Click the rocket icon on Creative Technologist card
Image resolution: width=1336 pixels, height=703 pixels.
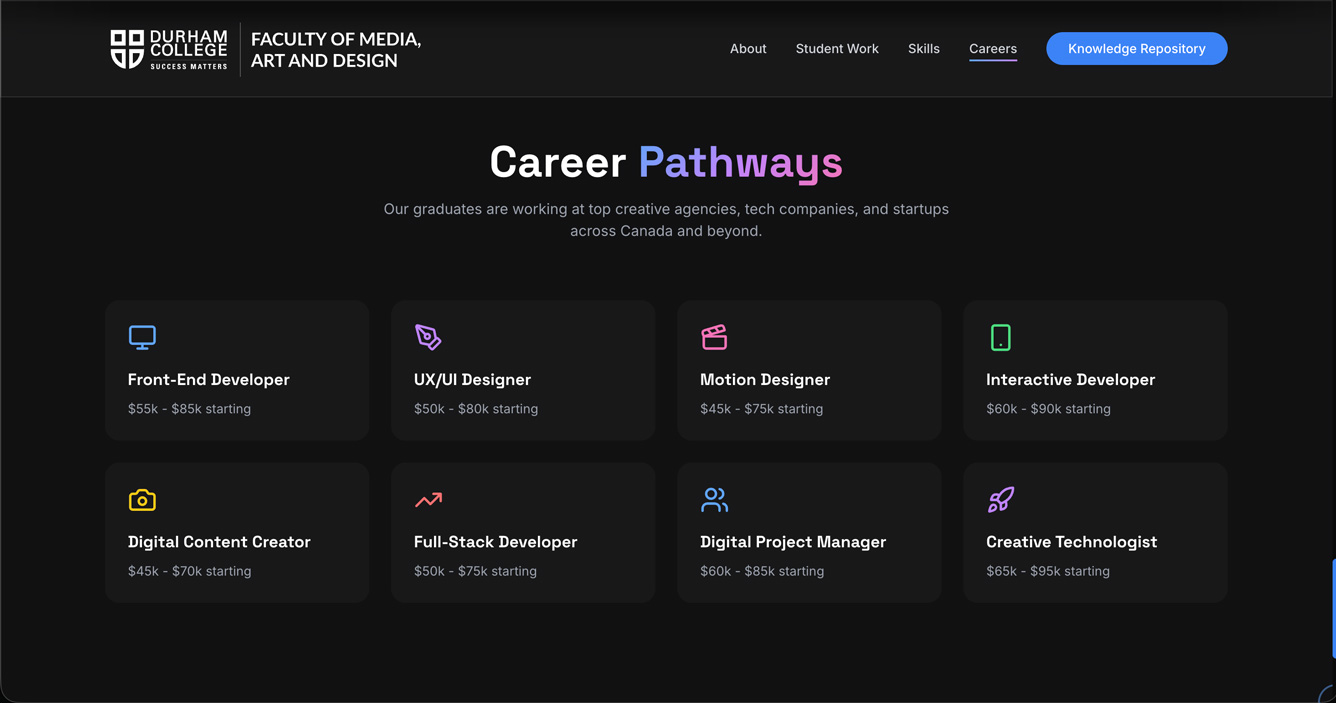[1000, 499]
